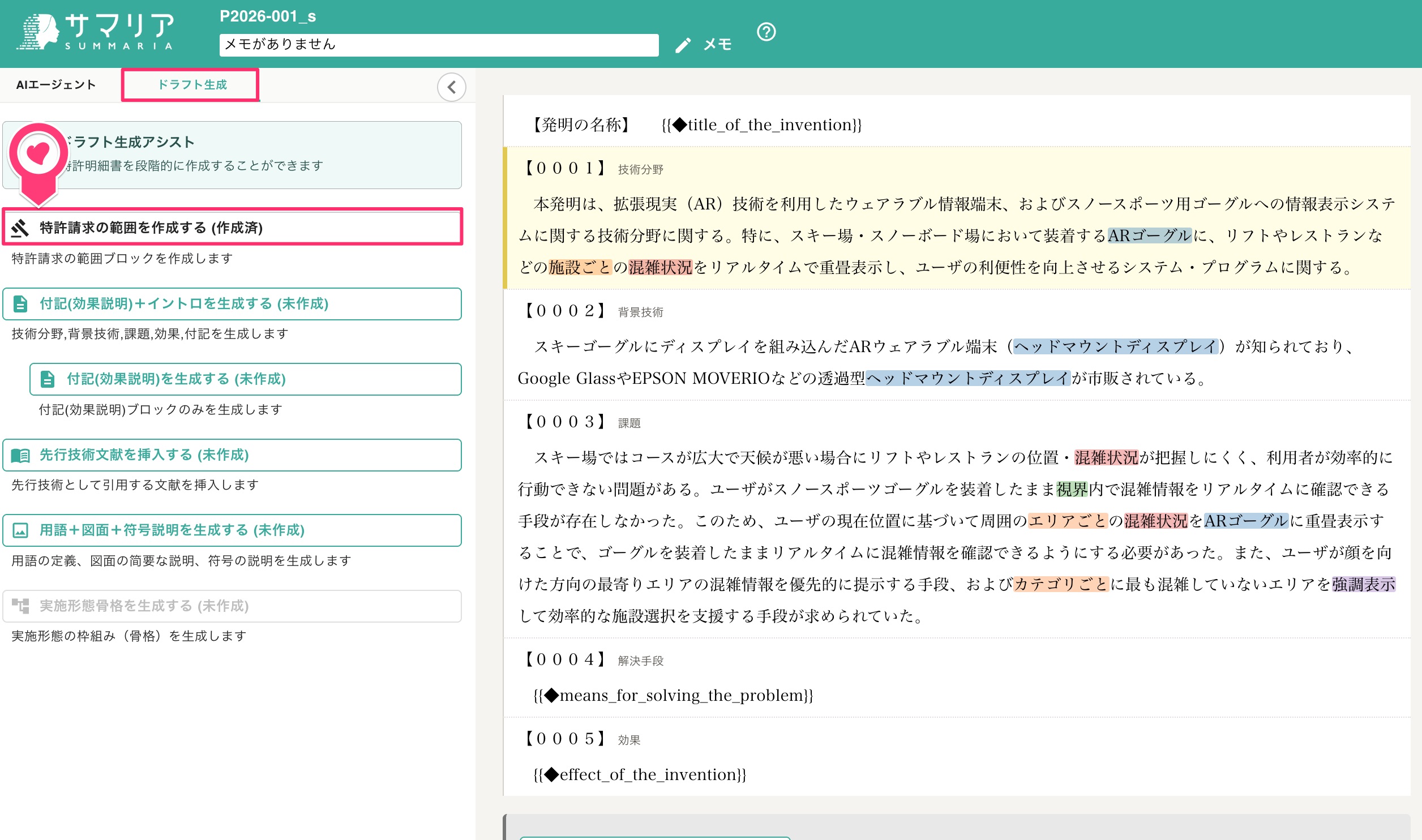The image size is (1422, 840).
Task: Click highlighted 施設ごと in paragraph 0001
Action: point(580,267)
